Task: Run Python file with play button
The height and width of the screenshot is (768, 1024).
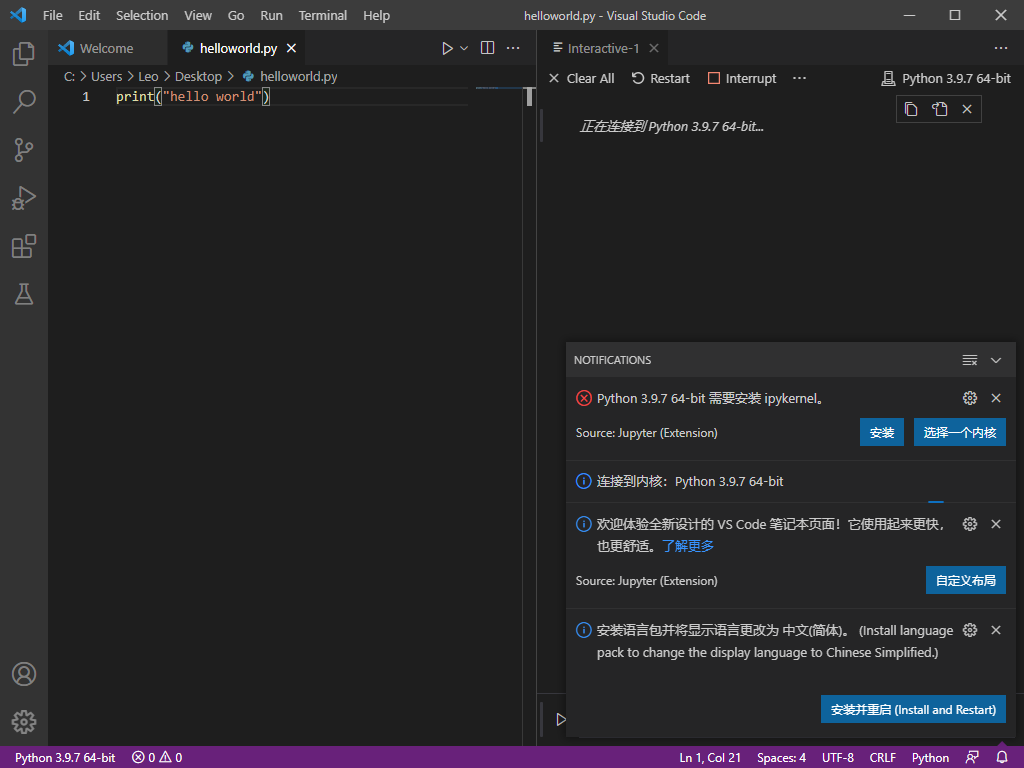Action: coord(447,48)
